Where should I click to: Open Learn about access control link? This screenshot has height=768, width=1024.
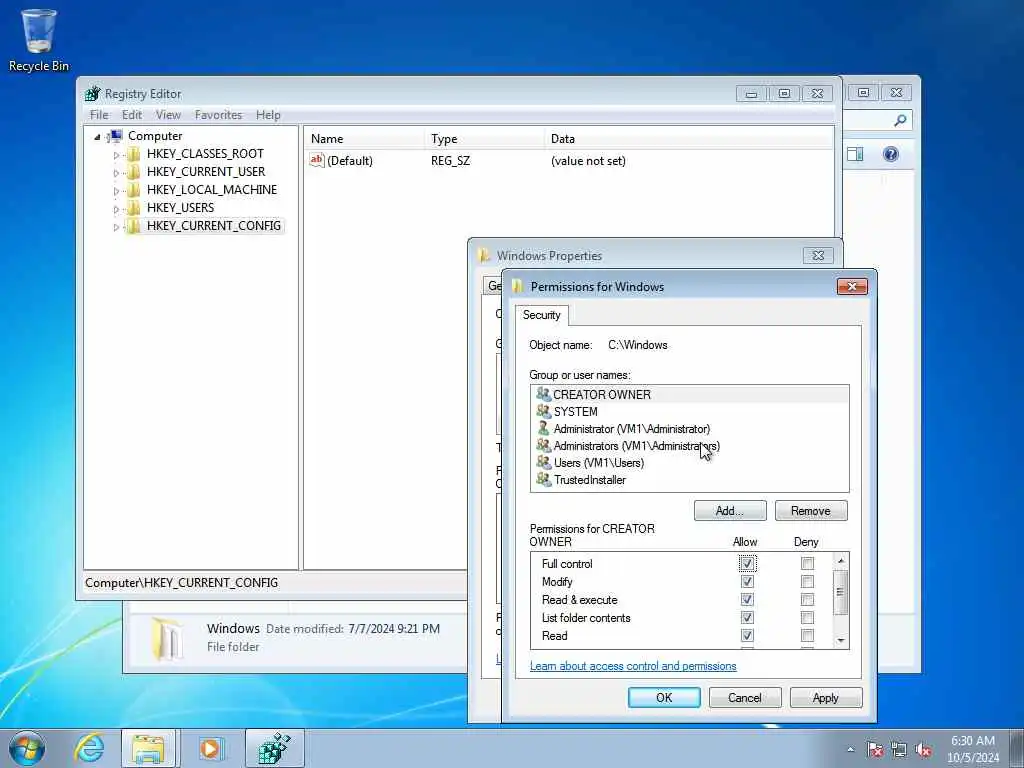pyautogui.click(x=633, y=666)
